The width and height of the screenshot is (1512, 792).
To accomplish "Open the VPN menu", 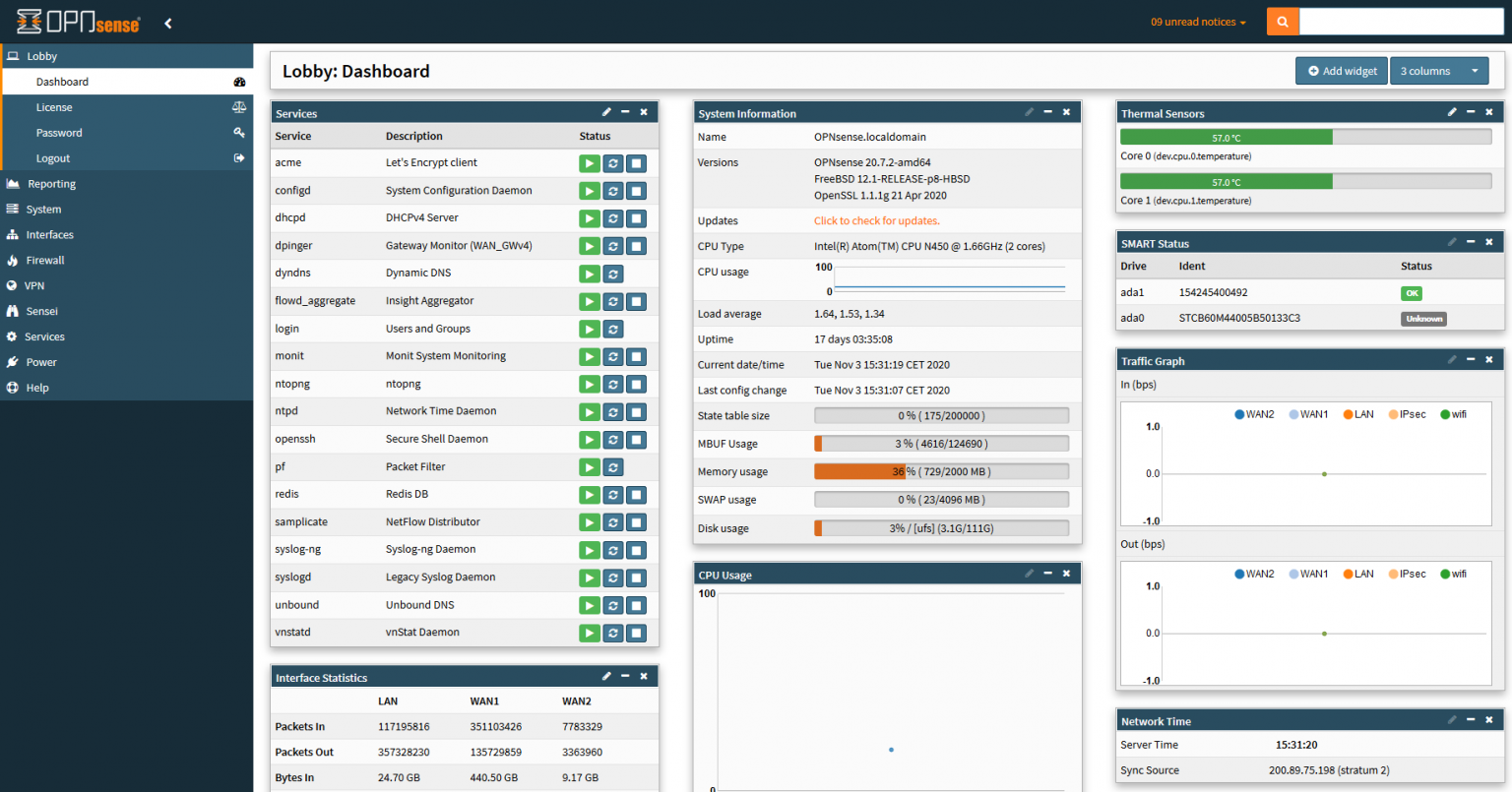I will [x=126, y=286].
